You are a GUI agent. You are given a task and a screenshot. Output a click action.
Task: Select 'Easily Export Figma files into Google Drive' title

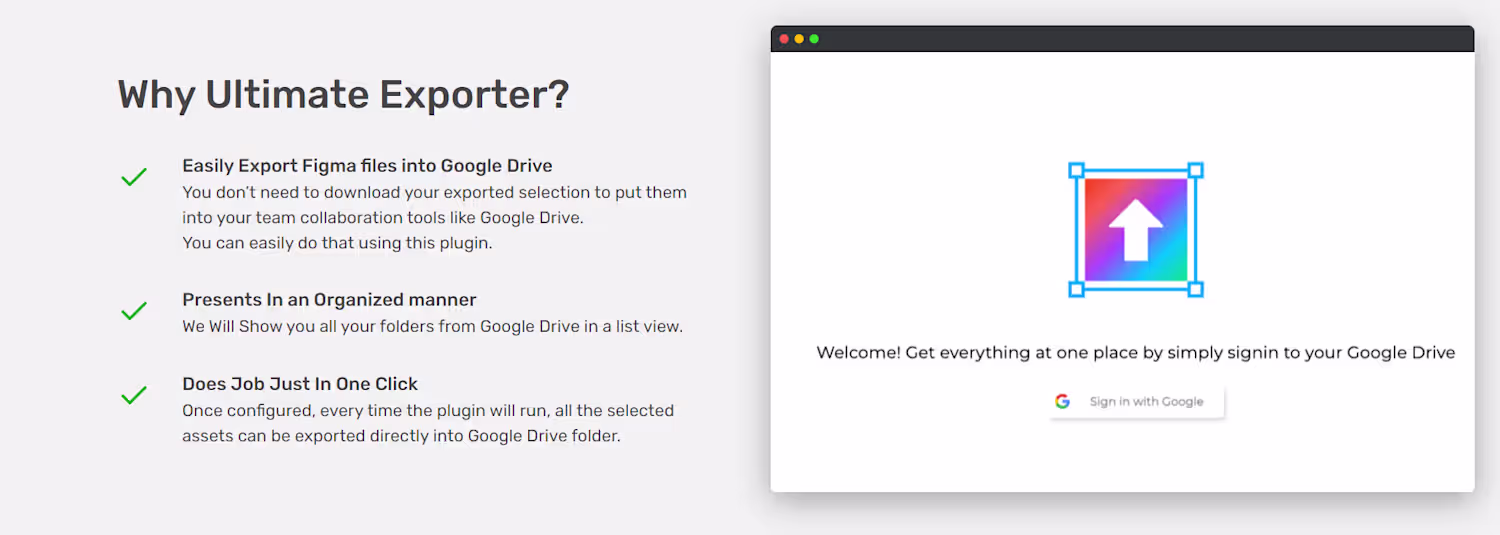pos(367,166)
